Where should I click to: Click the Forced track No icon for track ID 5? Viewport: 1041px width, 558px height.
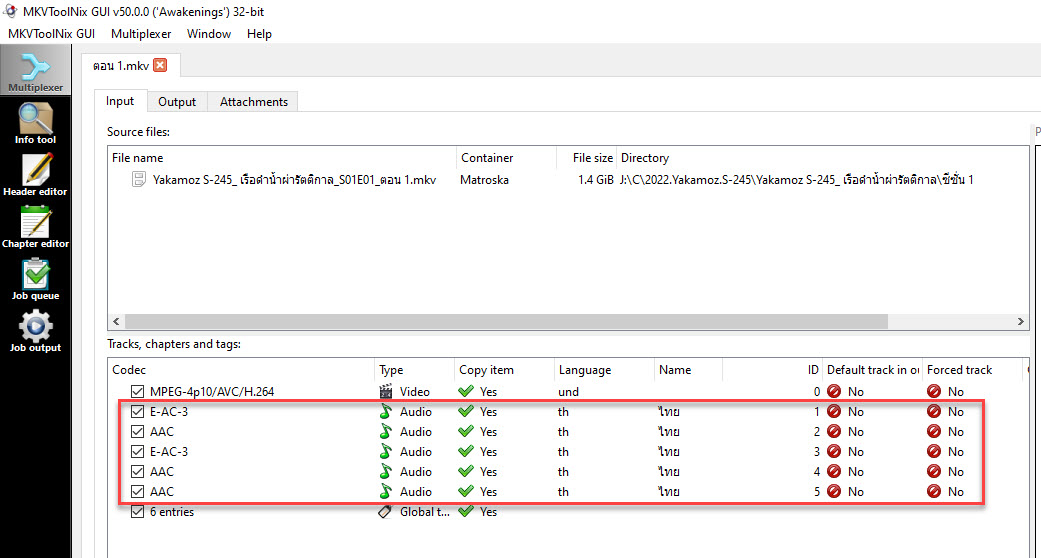[x=934, y=492]
